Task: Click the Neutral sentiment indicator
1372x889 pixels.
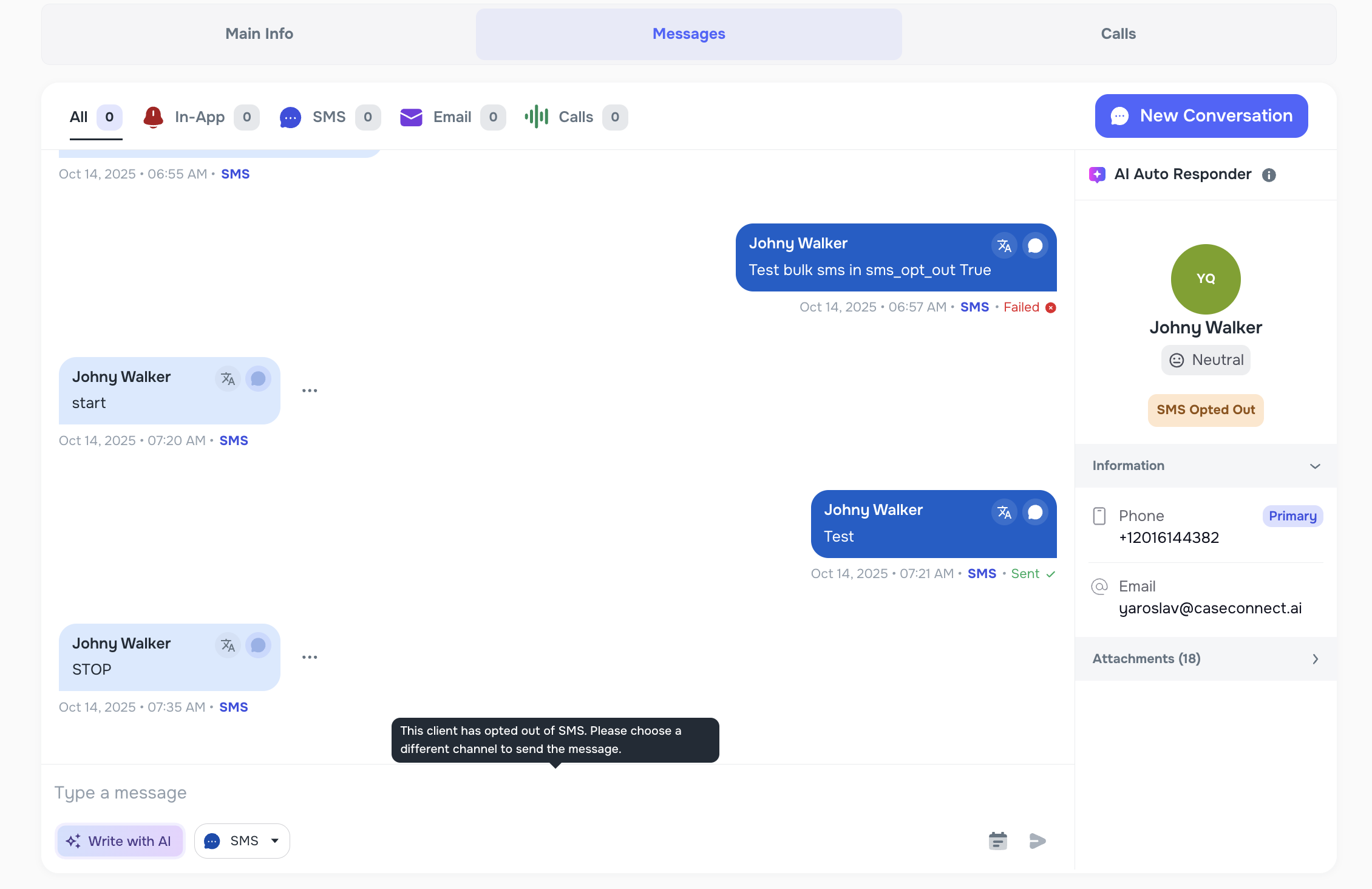Action: point(1206,359)
